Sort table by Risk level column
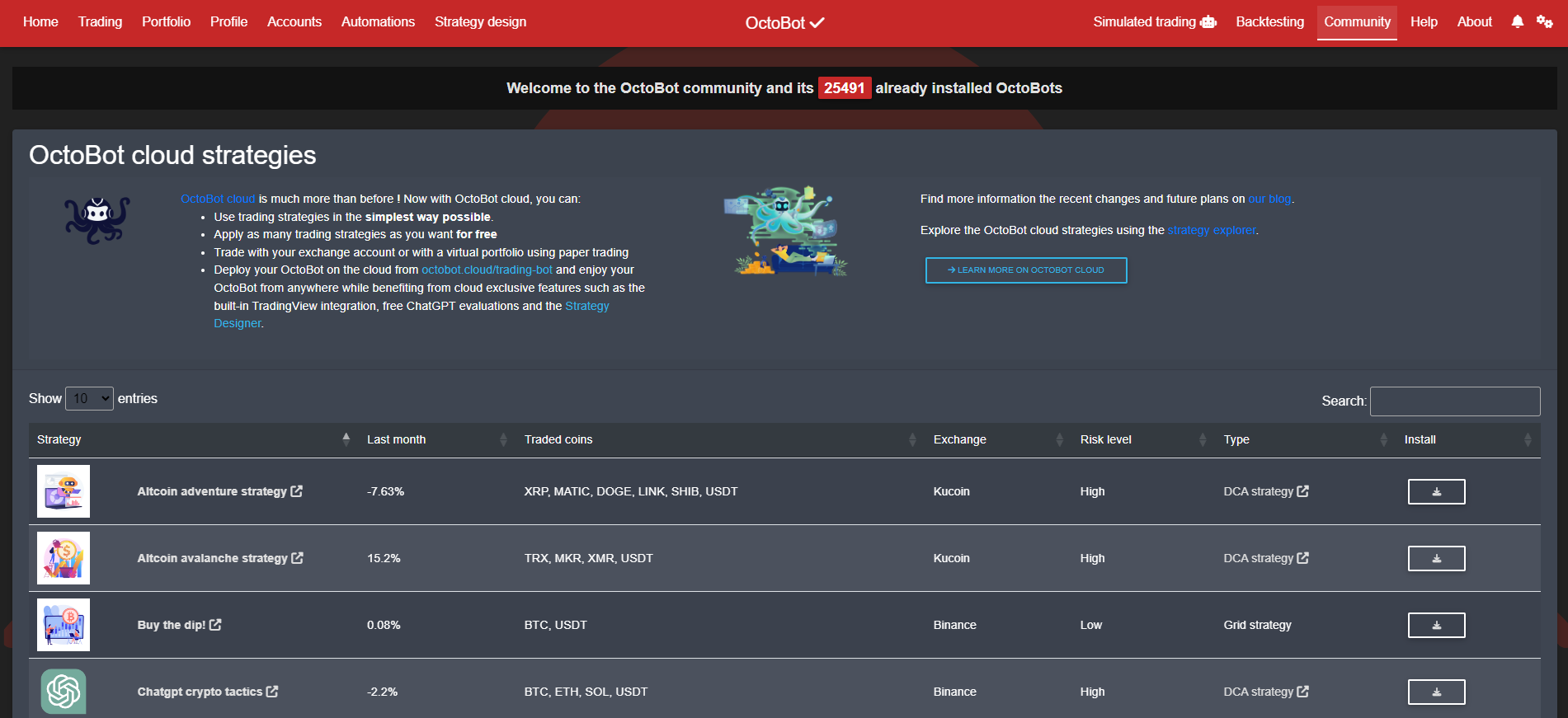The height and width of the screenshot is (718, 1568). (1144, 439)
